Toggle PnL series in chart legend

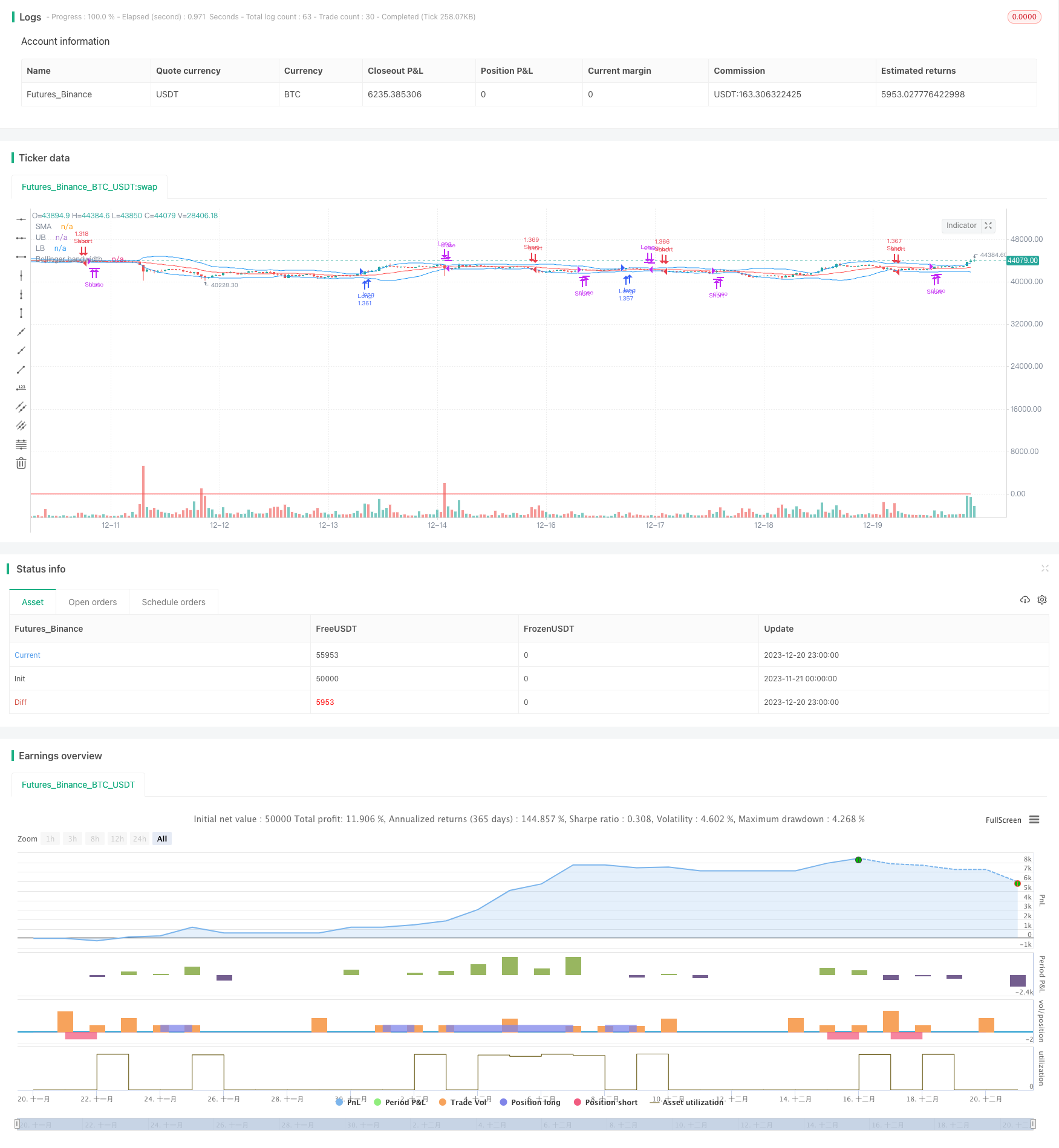(348, 1102)
